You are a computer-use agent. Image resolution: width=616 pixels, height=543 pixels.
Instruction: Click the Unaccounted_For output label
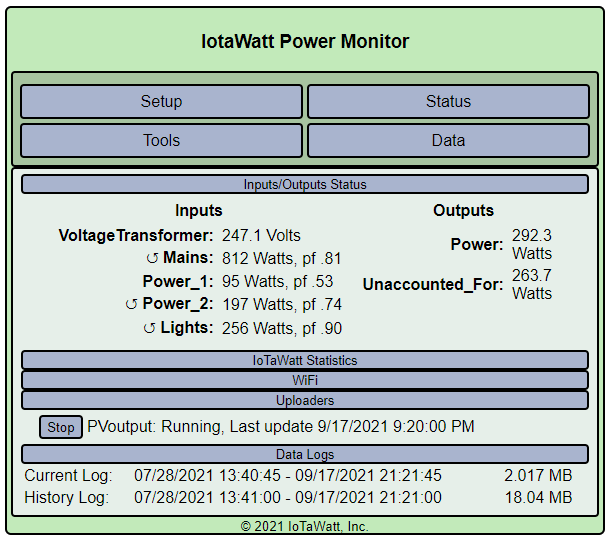pos(433,284)
